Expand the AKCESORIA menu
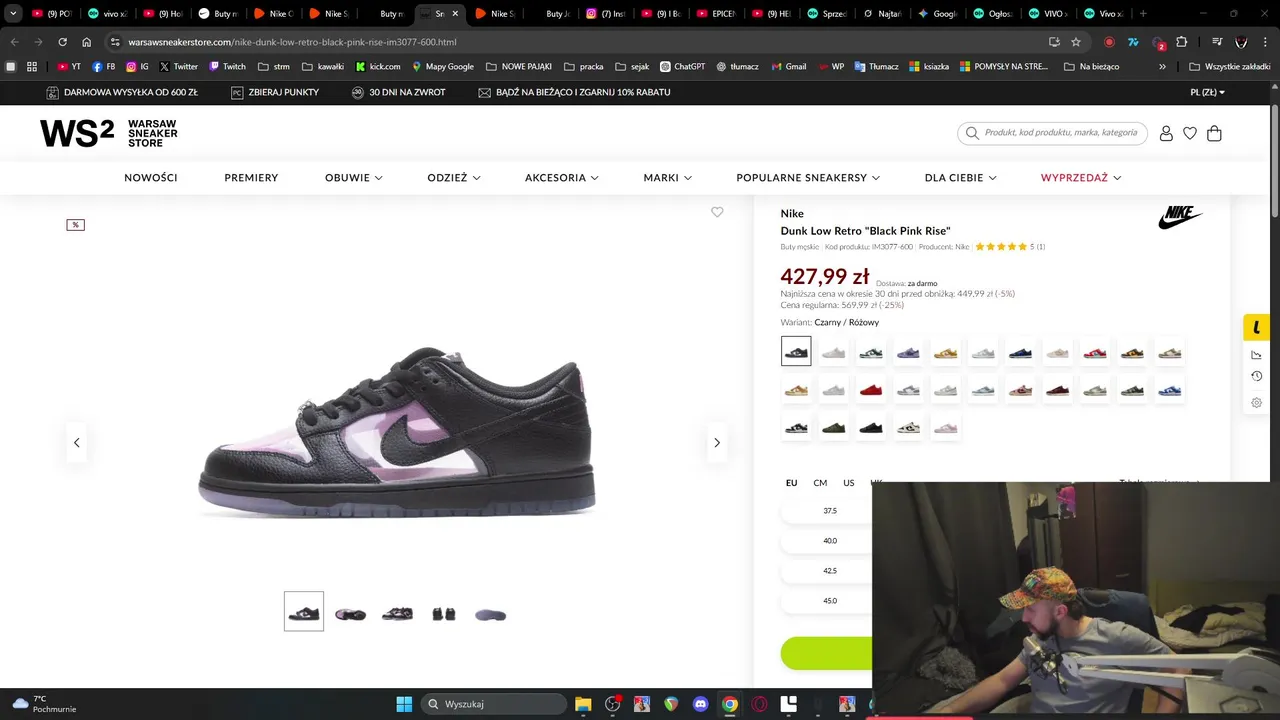The height and width of the screenshot is (720, 1280). click(562, 178)
